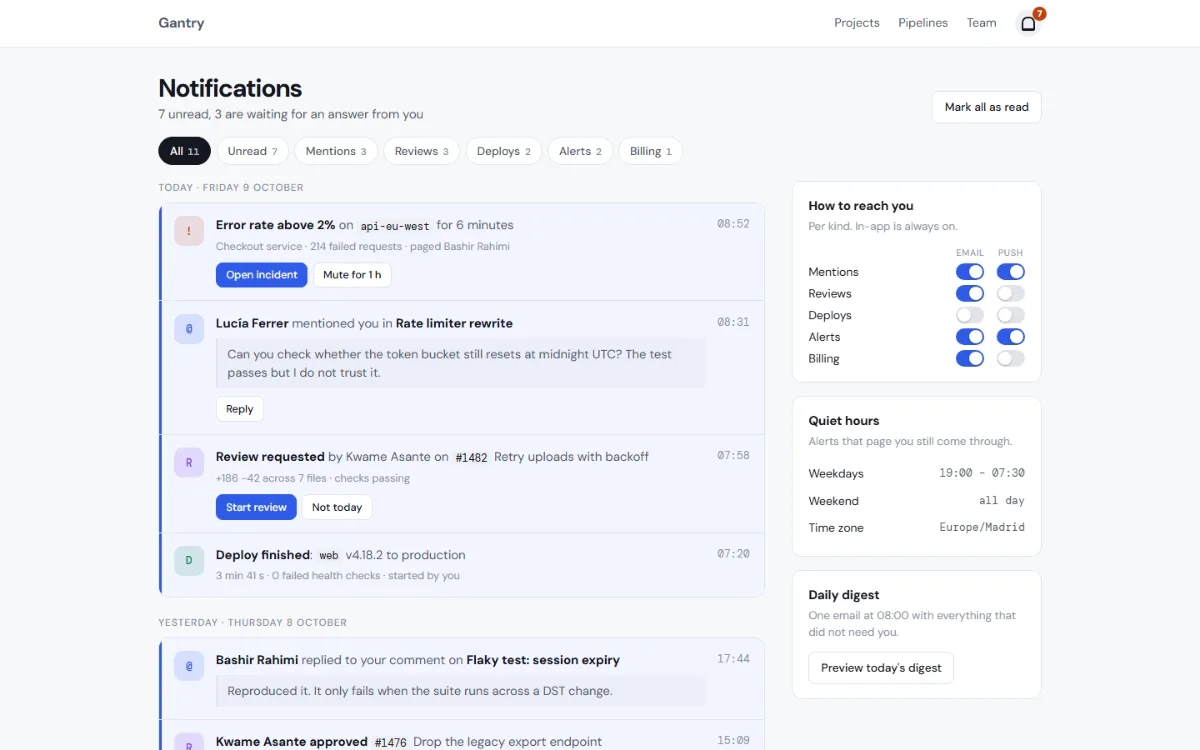This screenshot has width=1200, height=750.
Task: Mark all notifications as read
Action: [x=987, y=107]
